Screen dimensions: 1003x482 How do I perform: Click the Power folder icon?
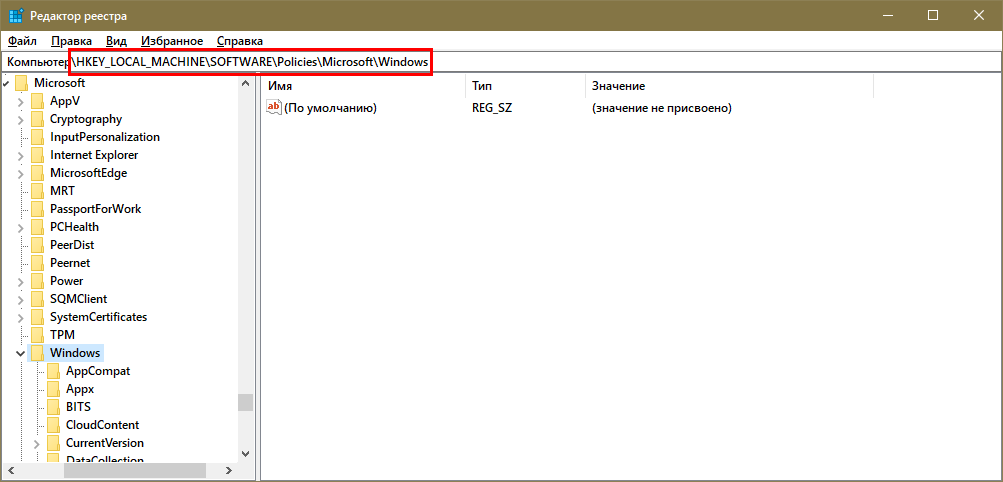[38, 281]
